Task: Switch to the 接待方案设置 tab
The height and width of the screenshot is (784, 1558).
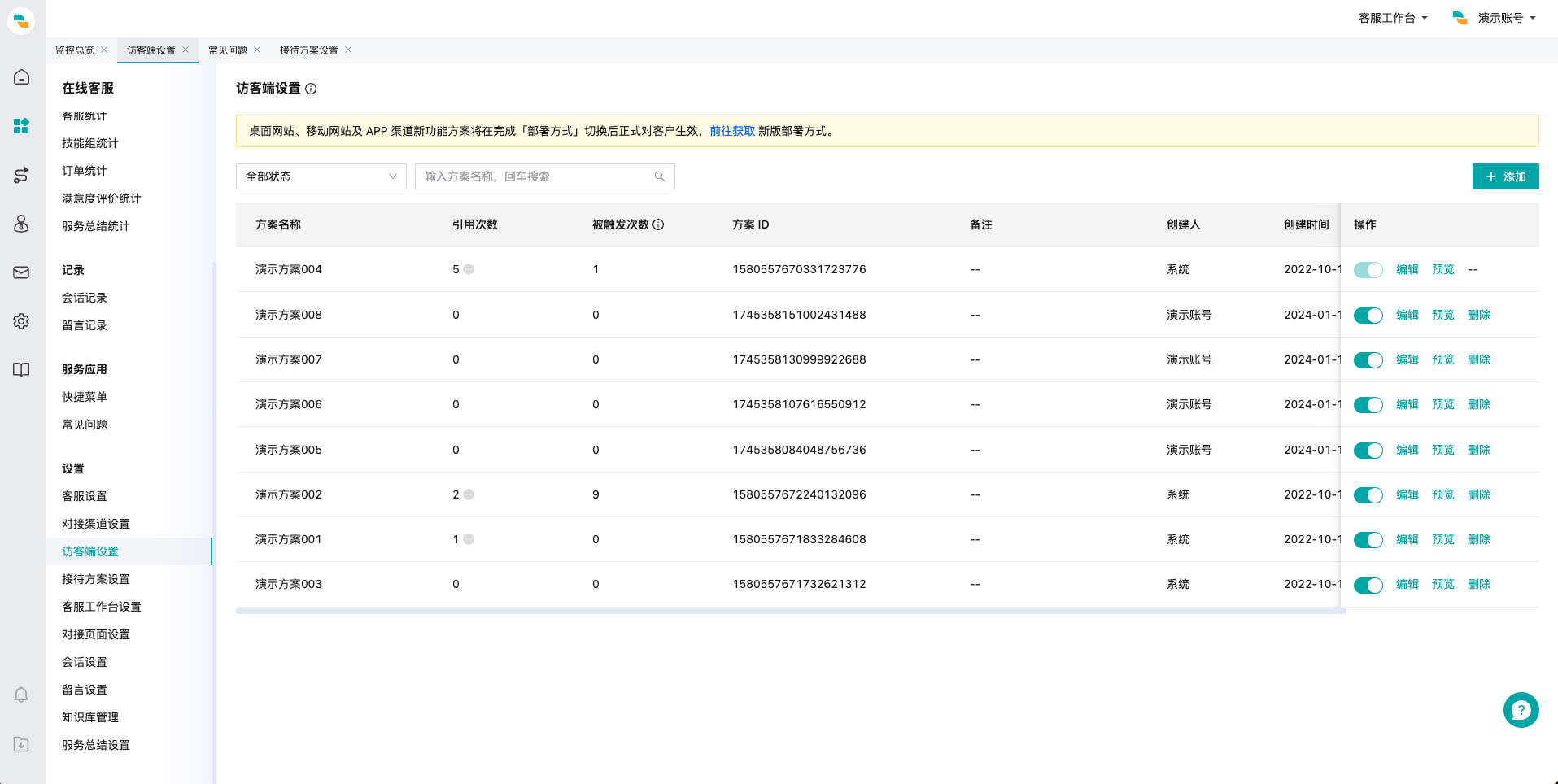Action: tap(309, 50)
